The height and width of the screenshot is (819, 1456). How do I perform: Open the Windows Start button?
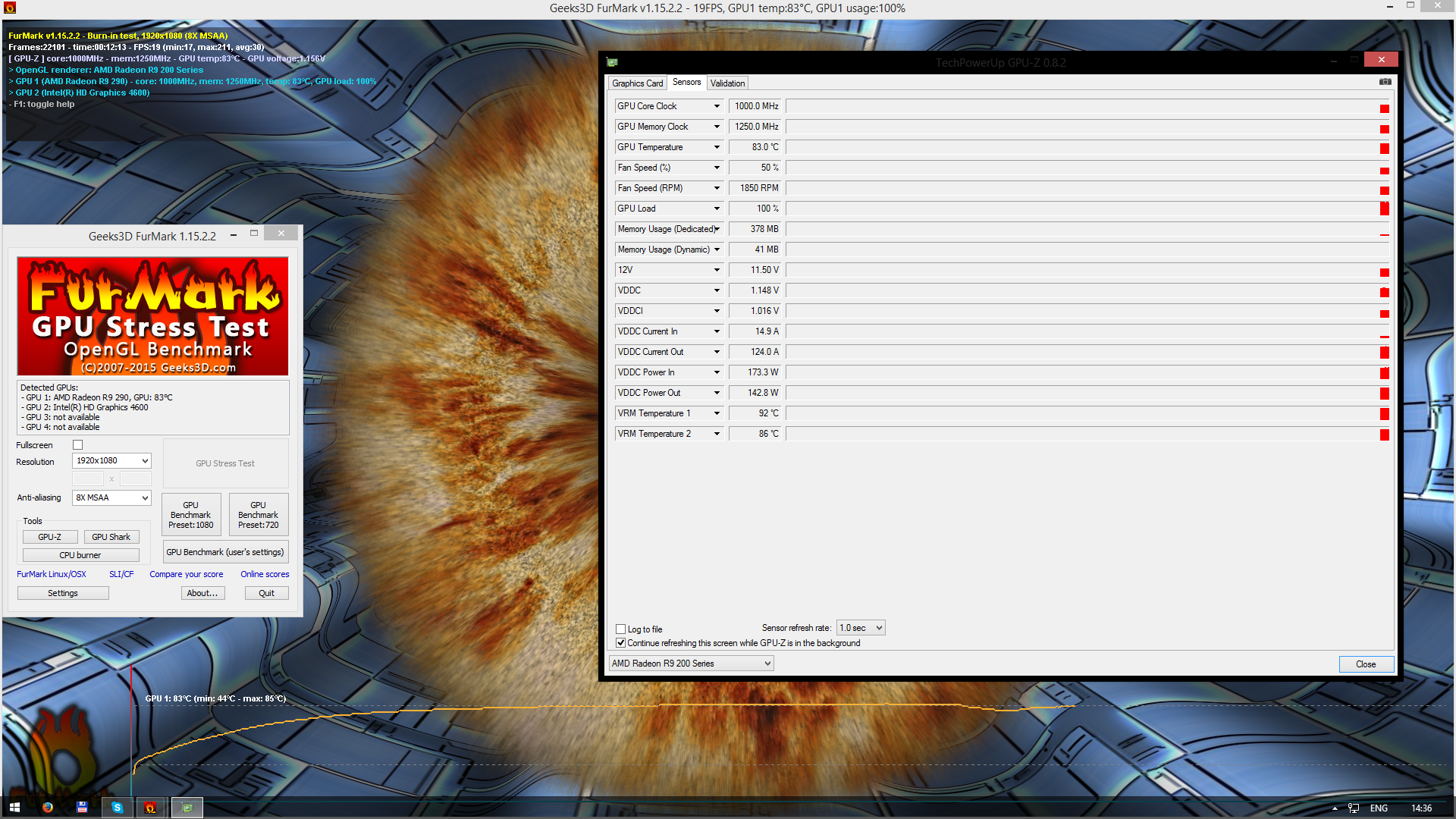[x=14, y=808]
